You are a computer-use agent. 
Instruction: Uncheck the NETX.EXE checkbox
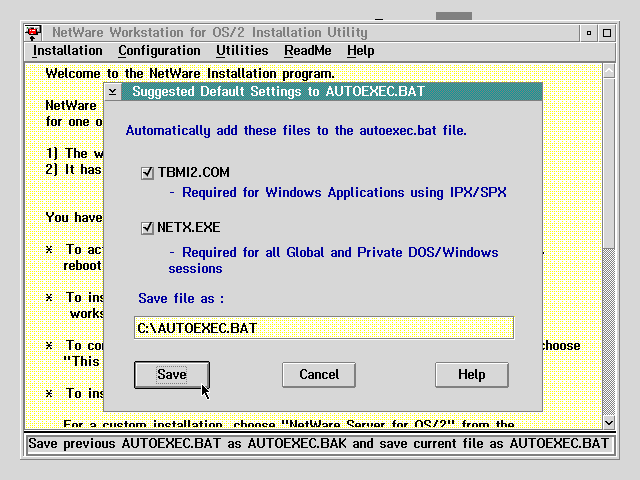(x=147, y=228)
